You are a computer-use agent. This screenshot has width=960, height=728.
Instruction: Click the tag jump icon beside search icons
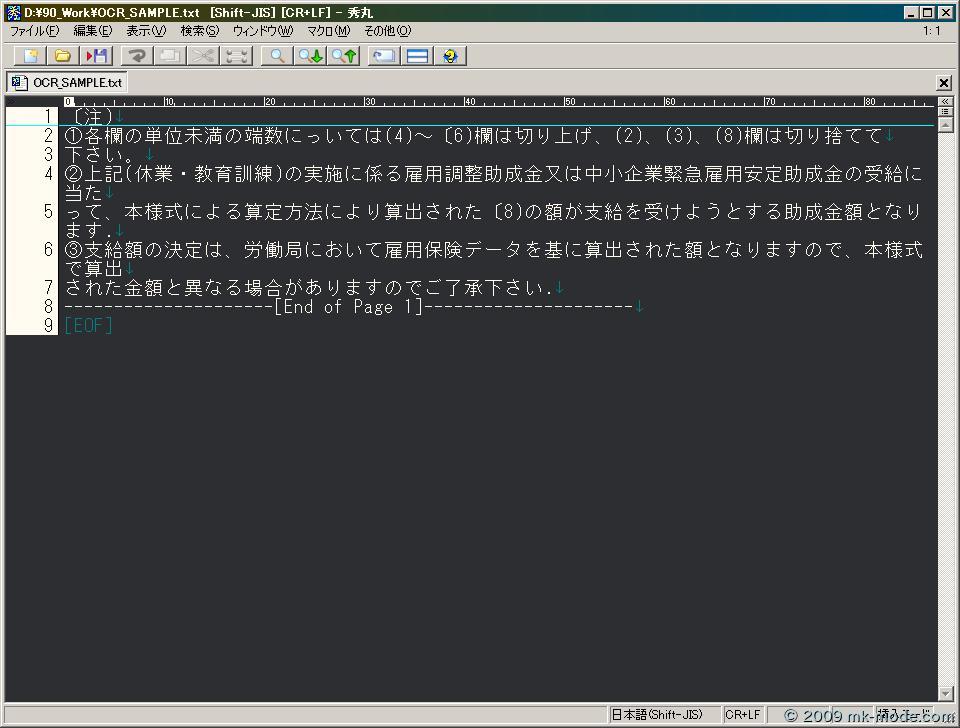[x=383, y=56]
